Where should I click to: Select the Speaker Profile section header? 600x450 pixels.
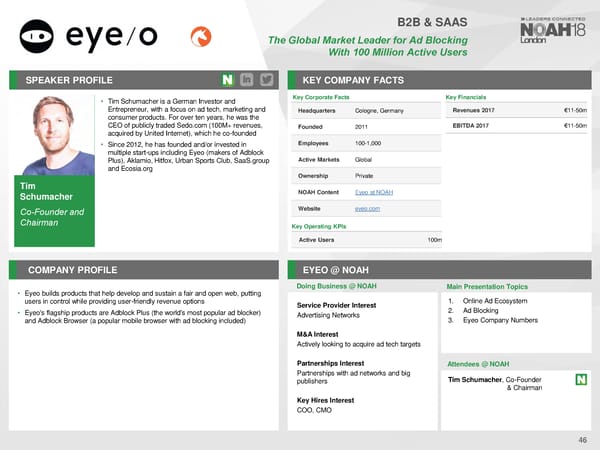pyautogui.click(x=70, y=80)
